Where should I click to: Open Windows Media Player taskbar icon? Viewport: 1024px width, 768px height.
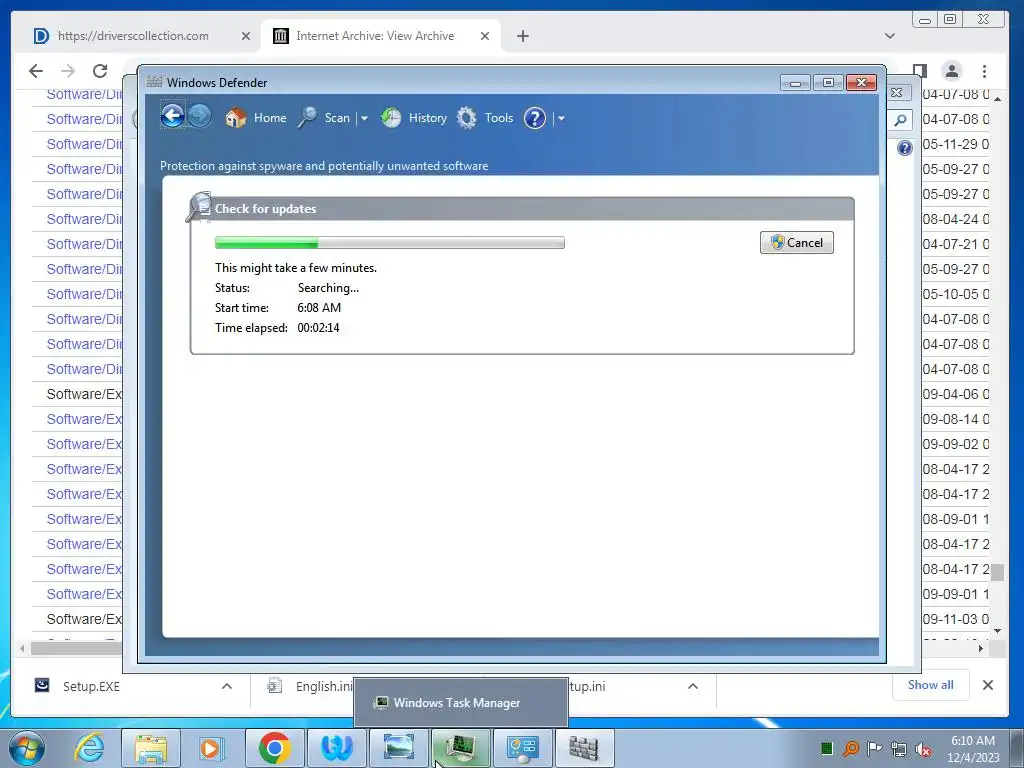click(x=210, y=748)
